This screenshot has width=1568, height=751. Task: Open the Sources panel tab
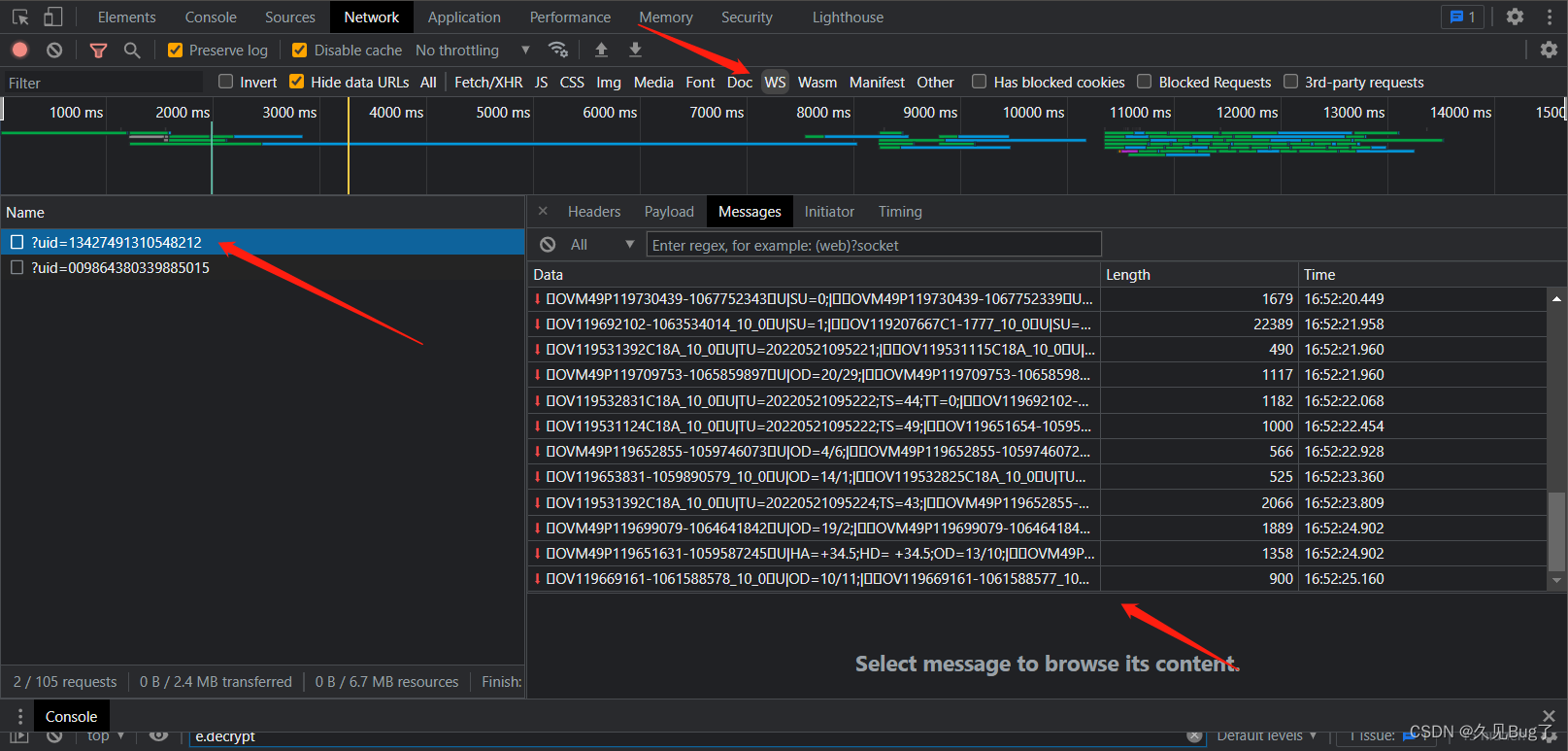[x=289, y=17]
